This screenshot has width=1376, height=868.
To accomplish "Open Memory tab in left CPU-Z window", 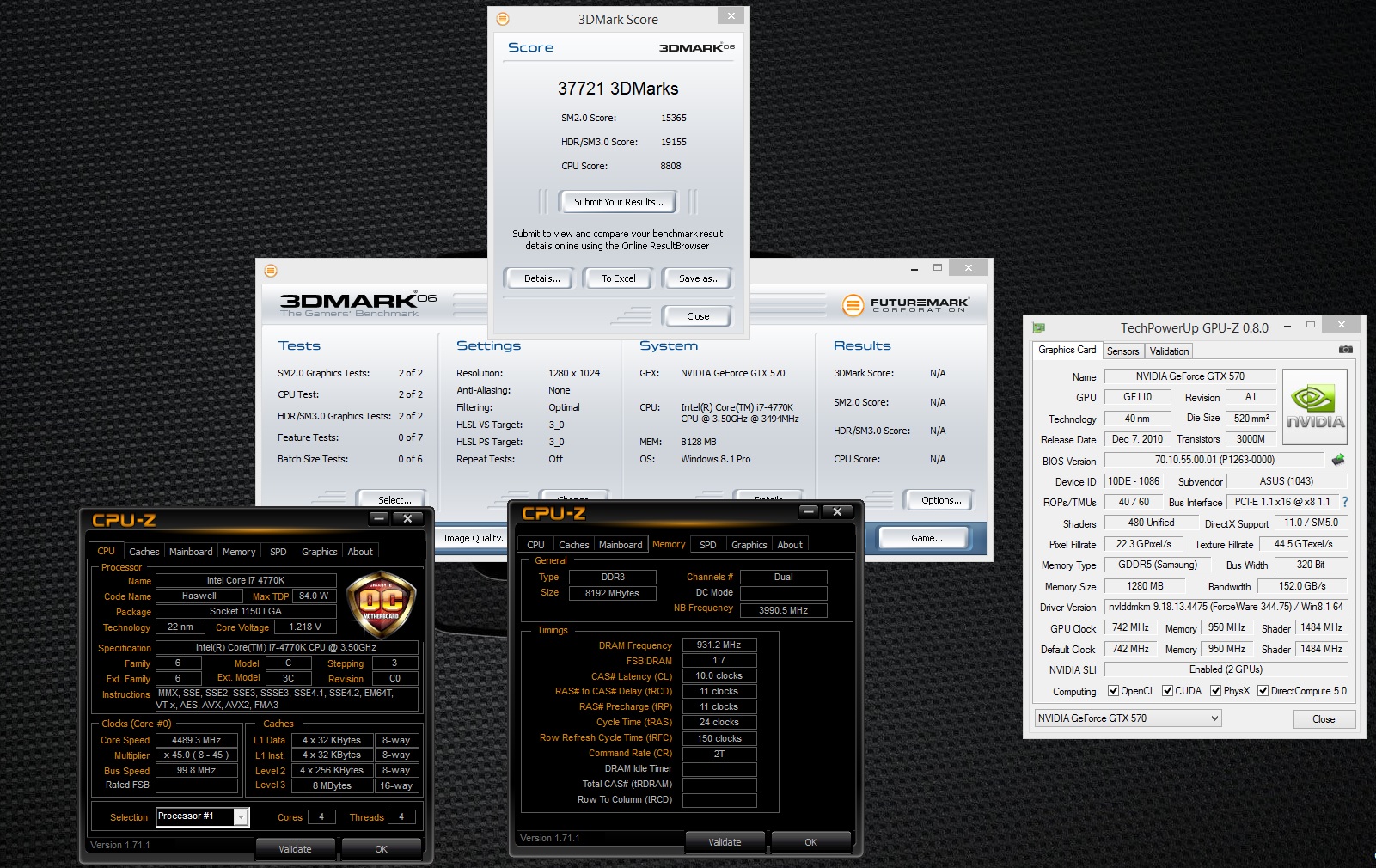I will 239,552.
